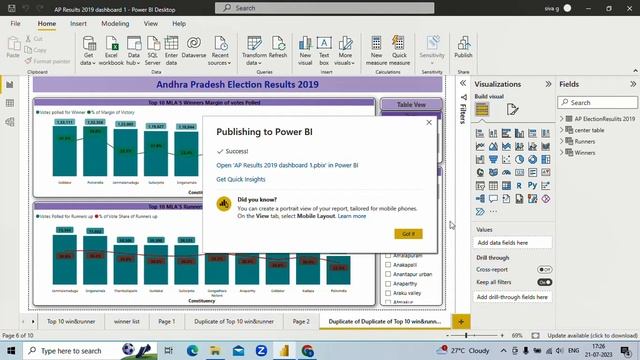The width and height of the screenshot is (640, 360).
Task: Open the Modeling ribbon tab
Action: [x=115, y=24]
